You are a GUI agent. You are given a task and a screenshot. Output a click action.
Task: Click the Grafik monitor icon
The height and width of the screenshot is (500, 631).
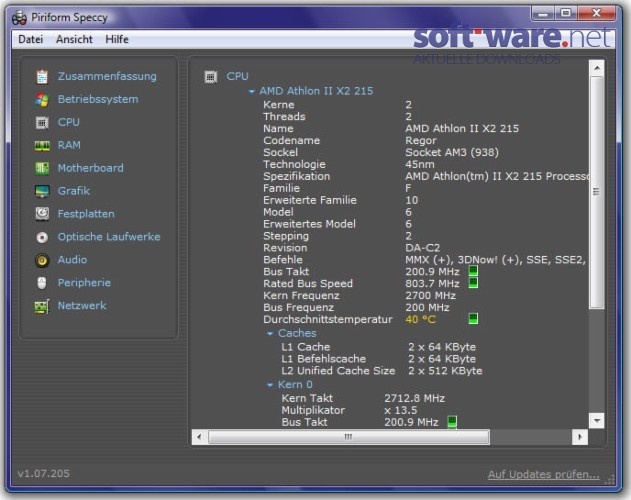tap(42, 191)
